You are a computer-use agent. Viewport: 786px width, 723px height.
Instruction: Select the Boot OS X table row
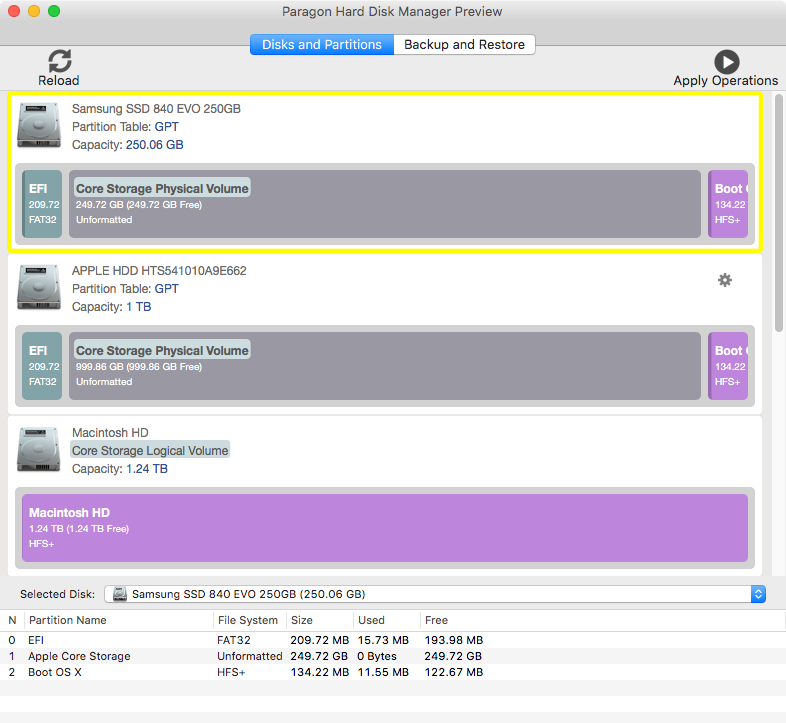tap(393, 672)
